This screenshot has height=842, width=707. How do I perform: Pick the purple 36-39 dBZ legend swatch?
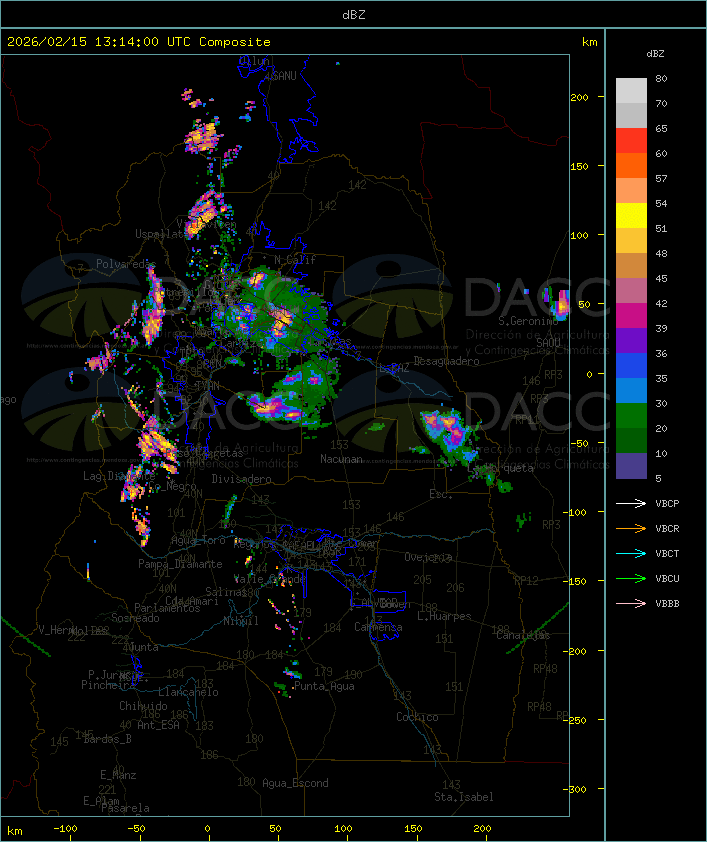631,340
